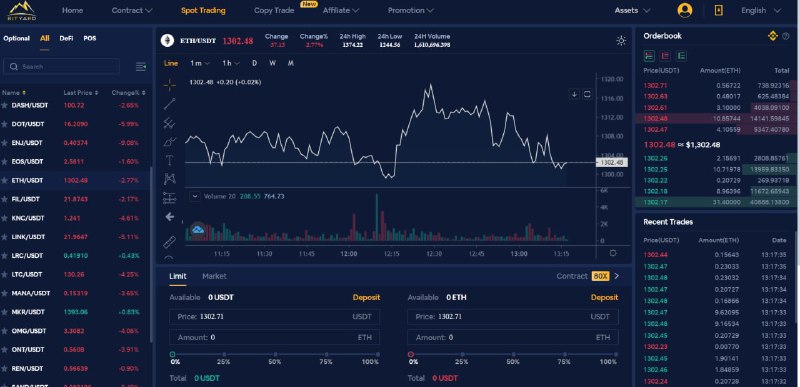Show sell orders only orderbook view

point(665,56)
